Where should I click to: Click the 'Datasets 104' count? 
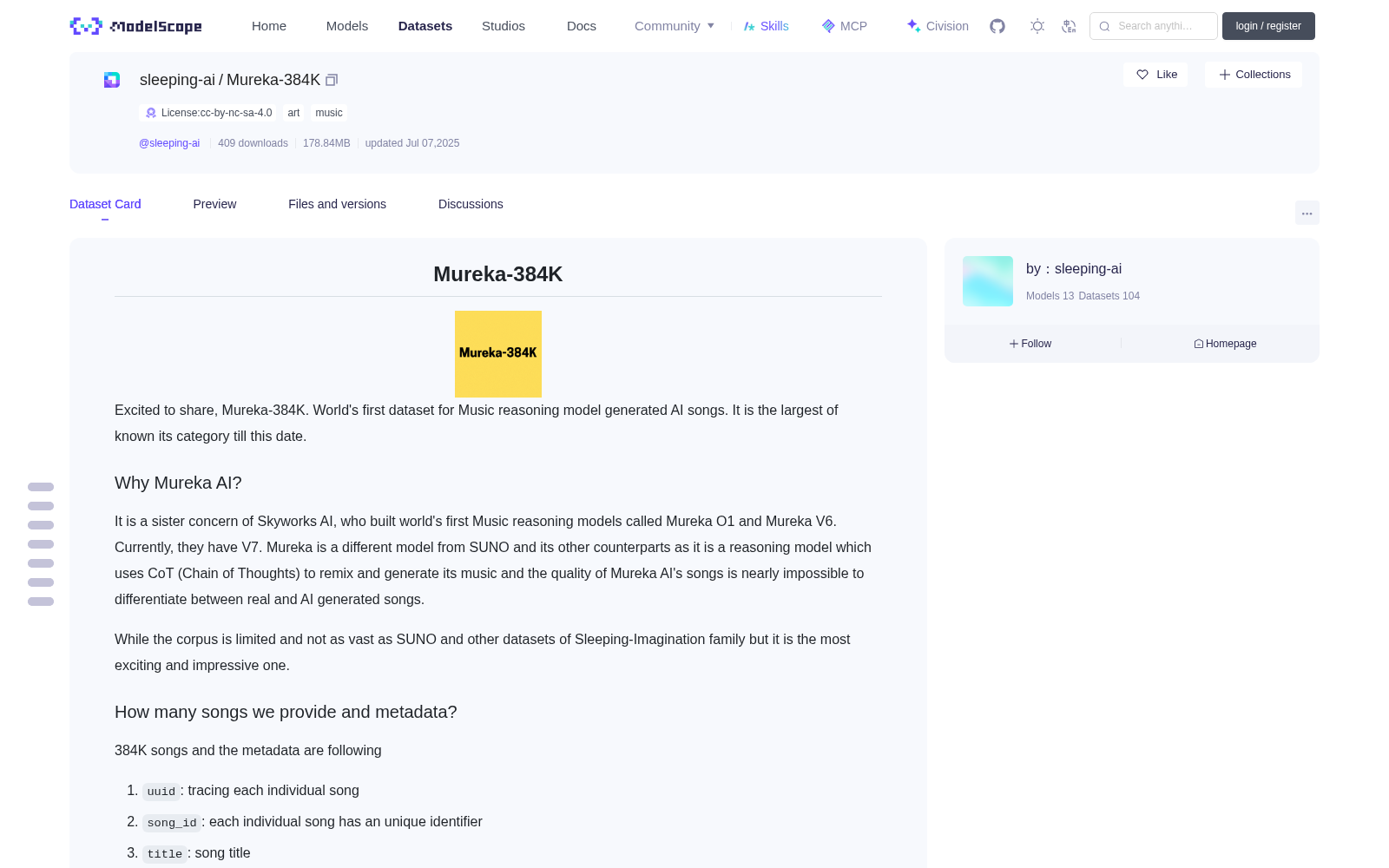tap(1109, 296)
